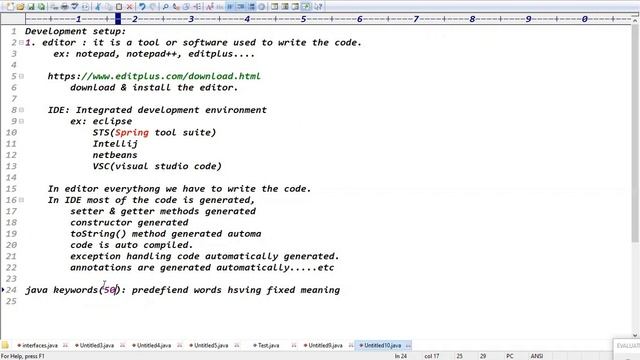Click 'constructor generated' on line 18
640x360 pixels.
(x=129, y=222)
